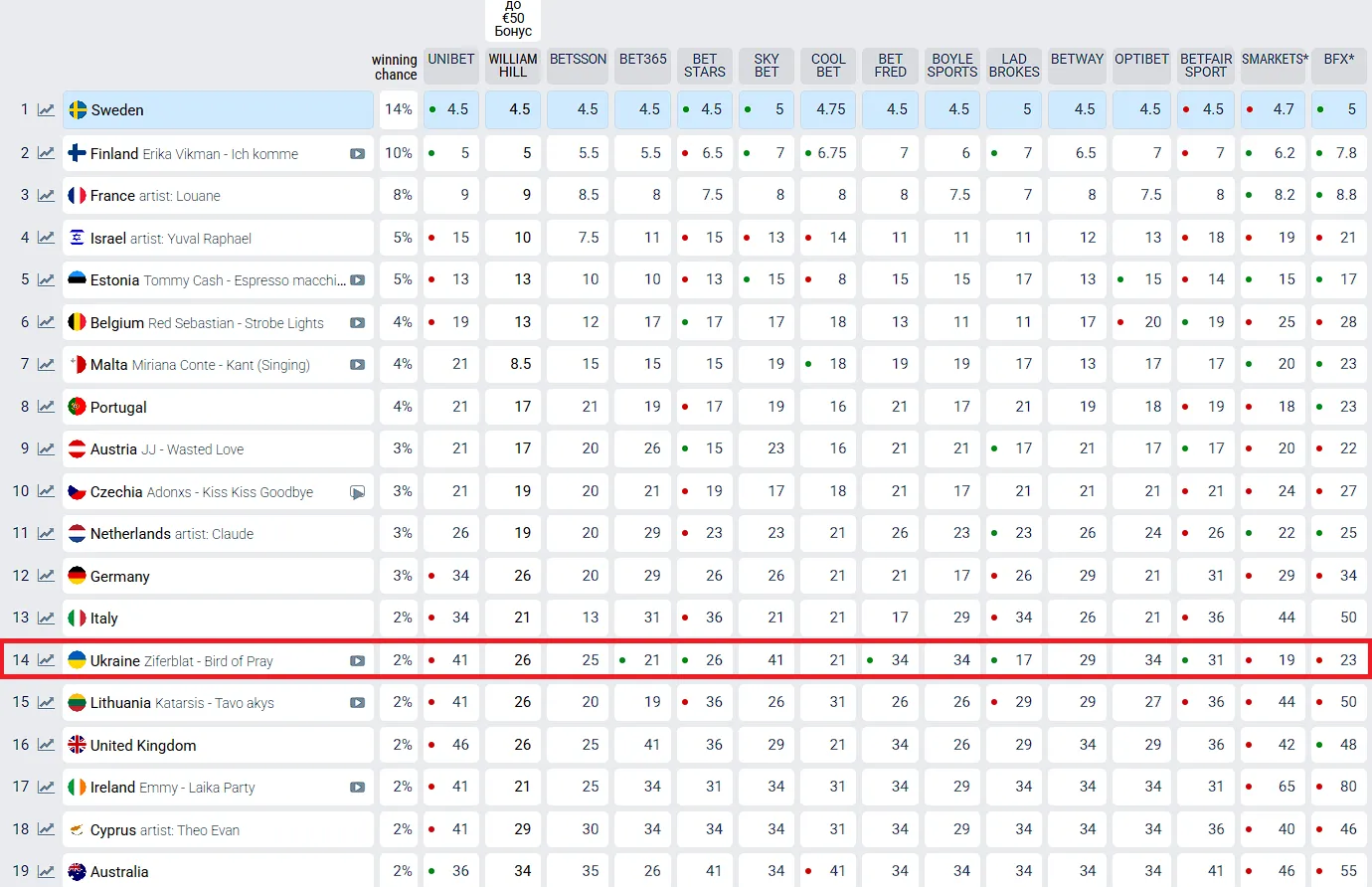
Task: Select the BOYLE SPORTS bookmaker column header
Action: pos(952,66)
